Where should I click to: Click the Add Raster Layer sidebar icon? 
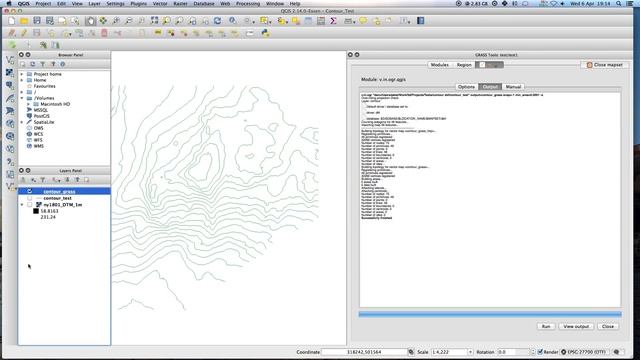coord(10,73)
